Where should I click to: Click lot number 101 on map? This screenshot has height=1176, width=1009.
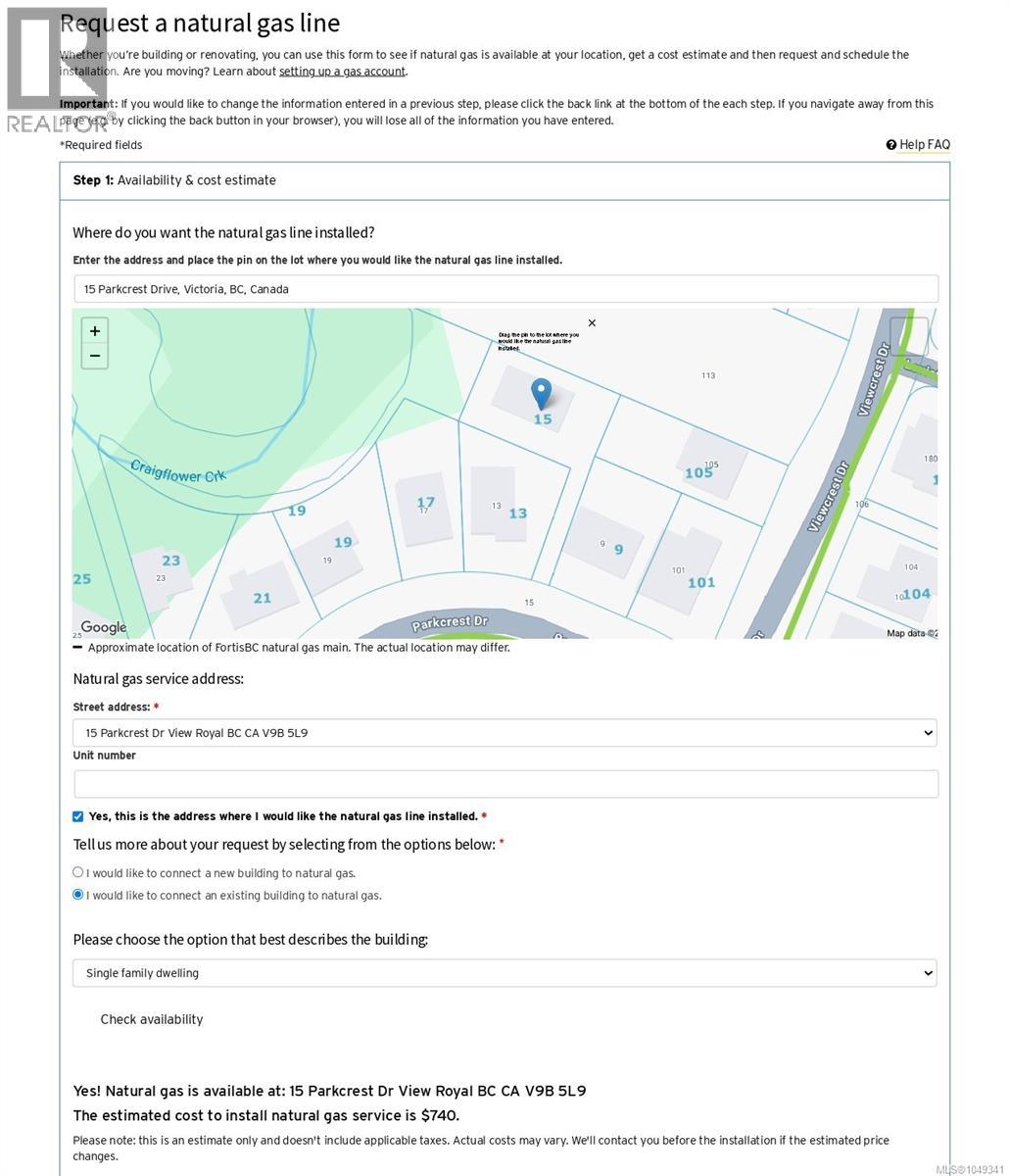pyautogui.click(x=701, y=582)
